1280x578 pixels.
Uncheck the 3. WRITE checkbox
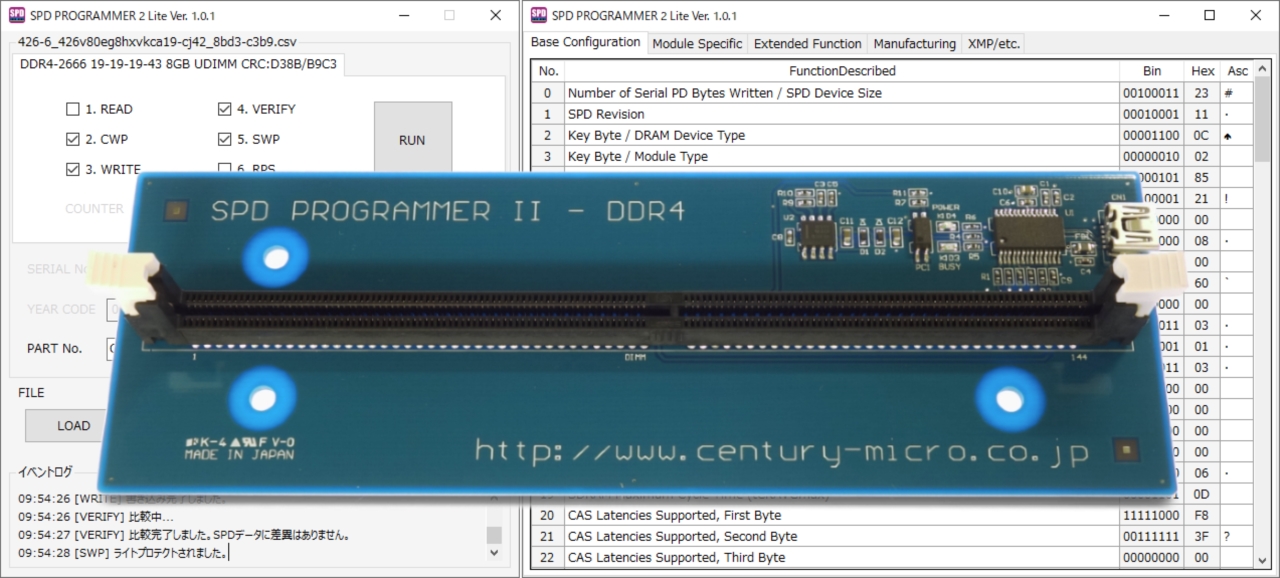72,169
